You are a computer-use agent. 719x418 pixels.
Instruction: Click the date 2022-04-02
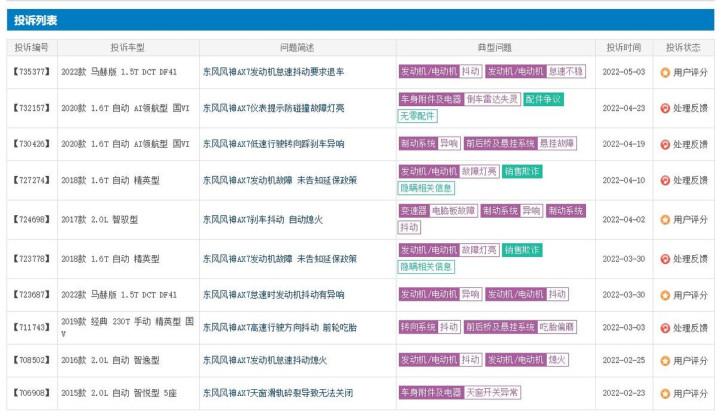624,220
